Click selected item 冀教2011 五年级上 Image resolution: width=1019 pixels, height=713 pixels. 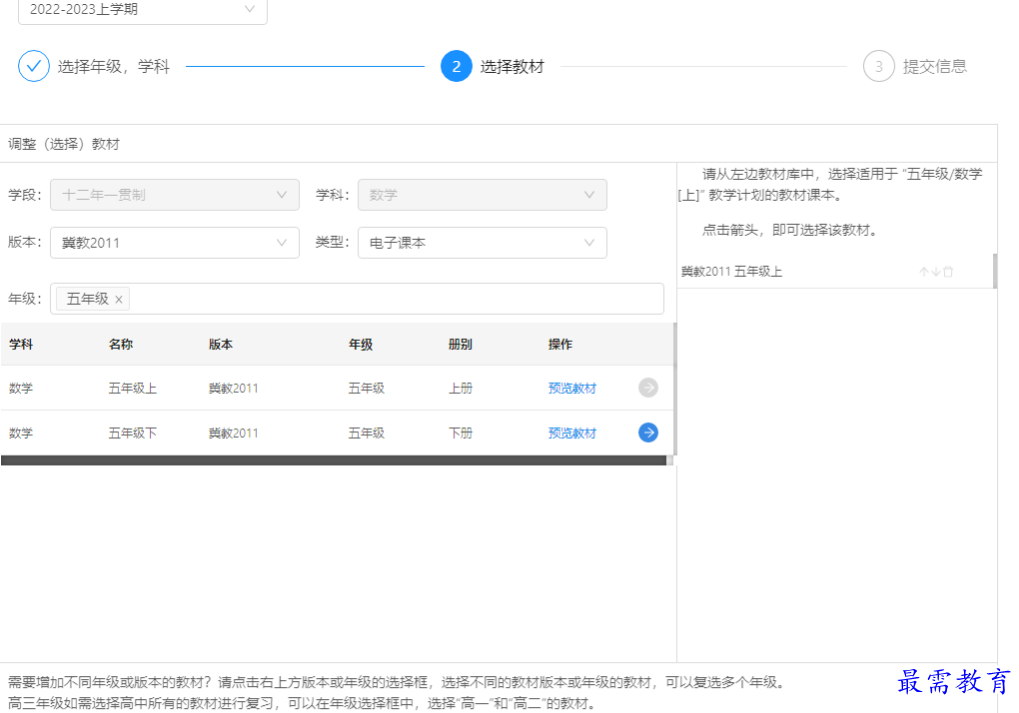732,272
